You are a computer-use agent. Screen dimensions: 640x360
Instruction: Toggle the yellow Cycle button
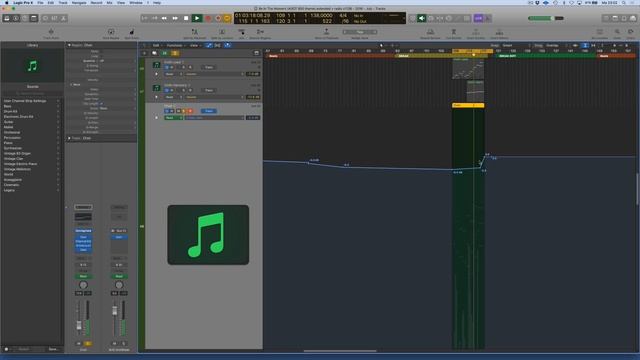(x=227, y=18)
